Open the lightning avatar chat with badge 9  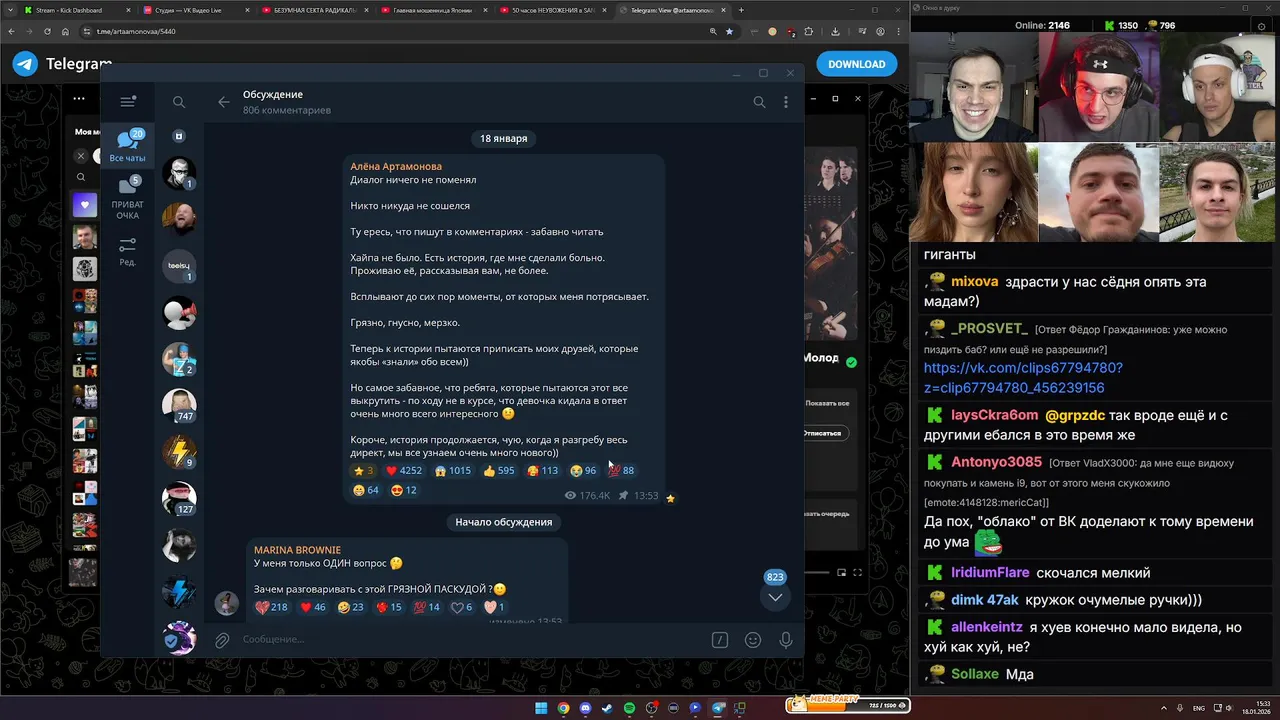[x=179, y=452]
